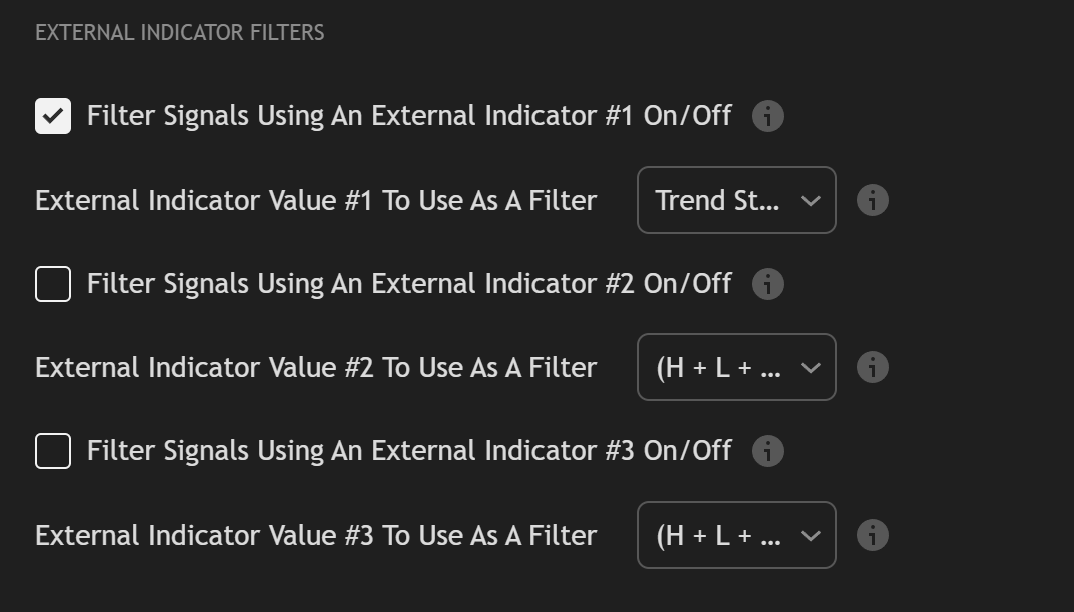1074x612 pixels.
Task: Click the External Indicator Value #1 label text
Action: tap(316, 200)
